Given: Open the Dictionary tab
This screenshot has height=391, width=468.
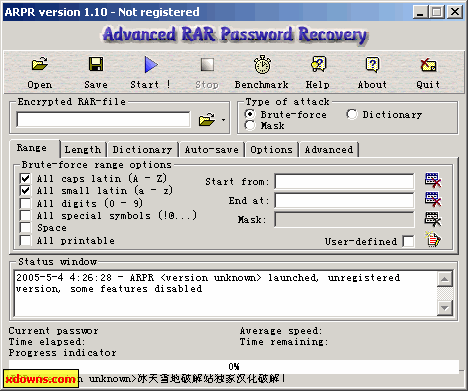Looking at the screenshot, I should click(142, 150).
